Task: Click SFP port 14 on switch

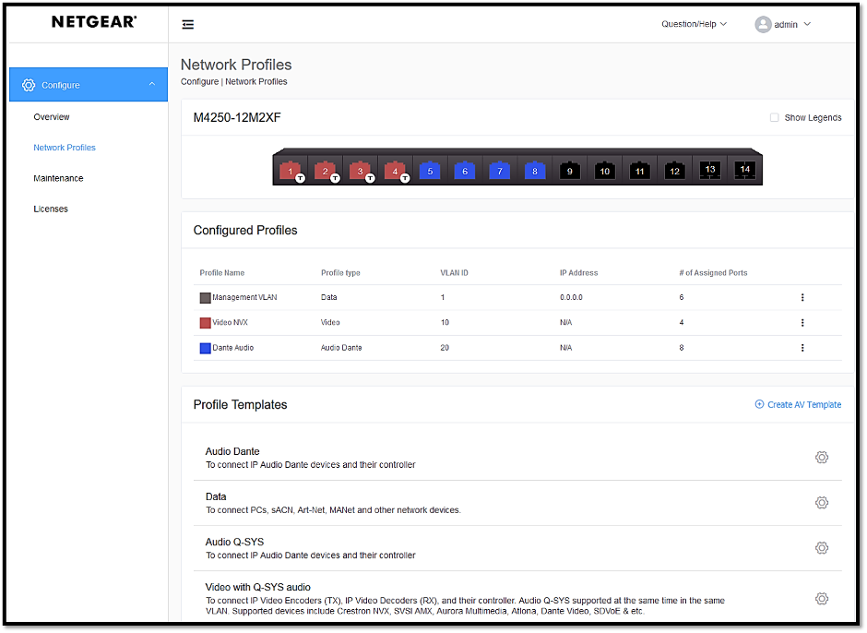Action: (x=744, y=170)
